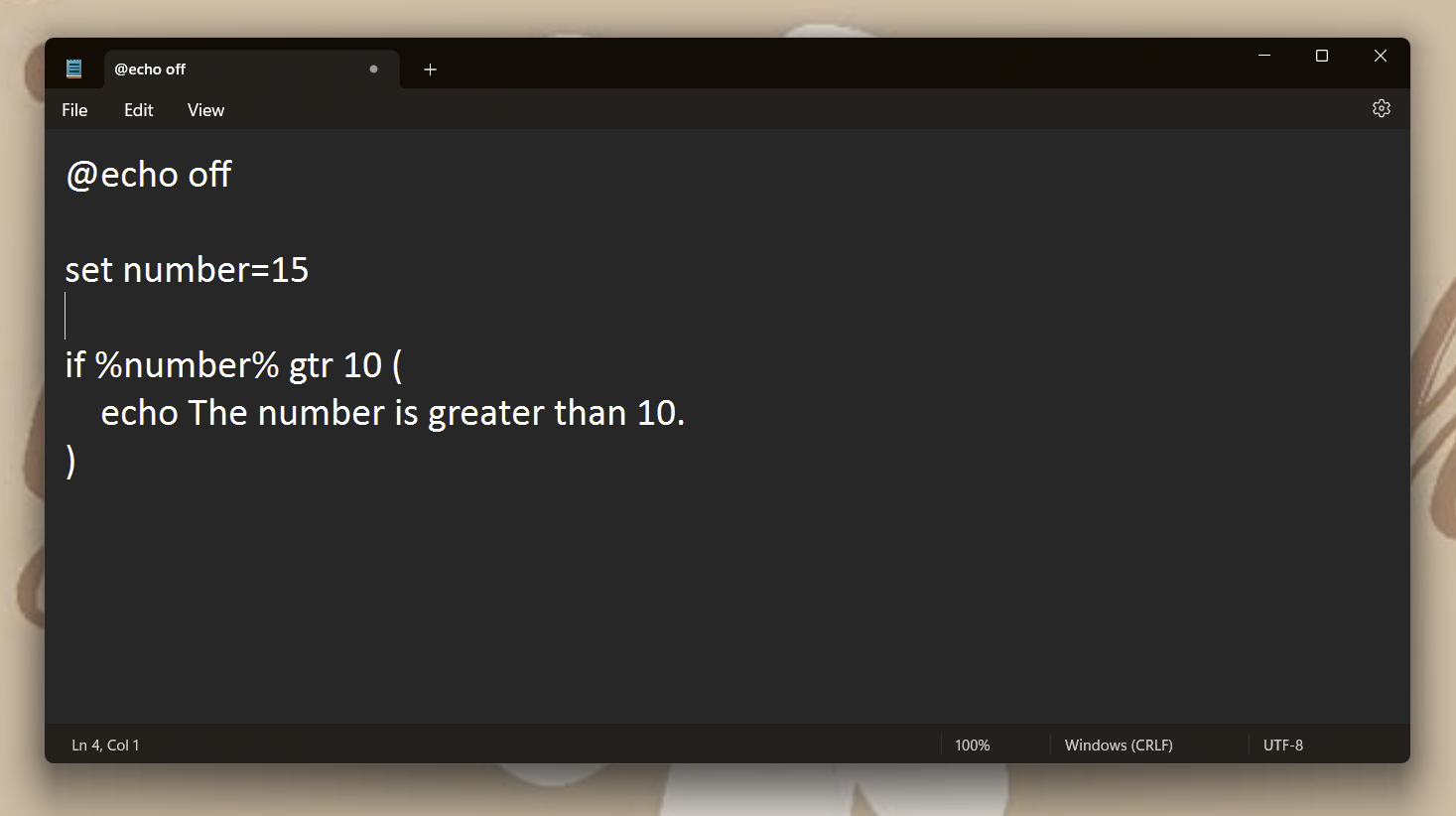1456x816 pixels.
Task: Click the plus icon to open a new tab
Action: pos(430,69)
